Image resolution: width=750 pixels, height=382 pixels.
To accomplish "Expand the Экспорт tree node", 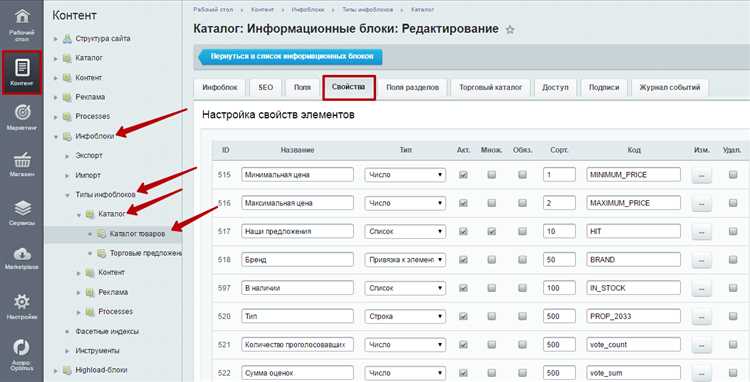I will pos(67,156).
